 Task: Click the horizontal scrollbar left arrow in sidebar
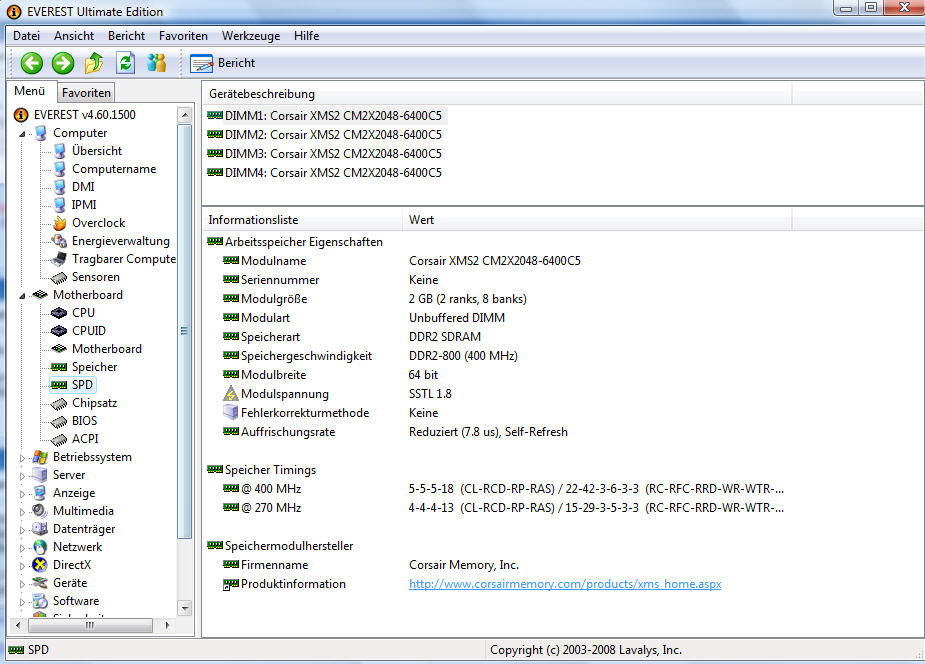click(x=18, y=625)
